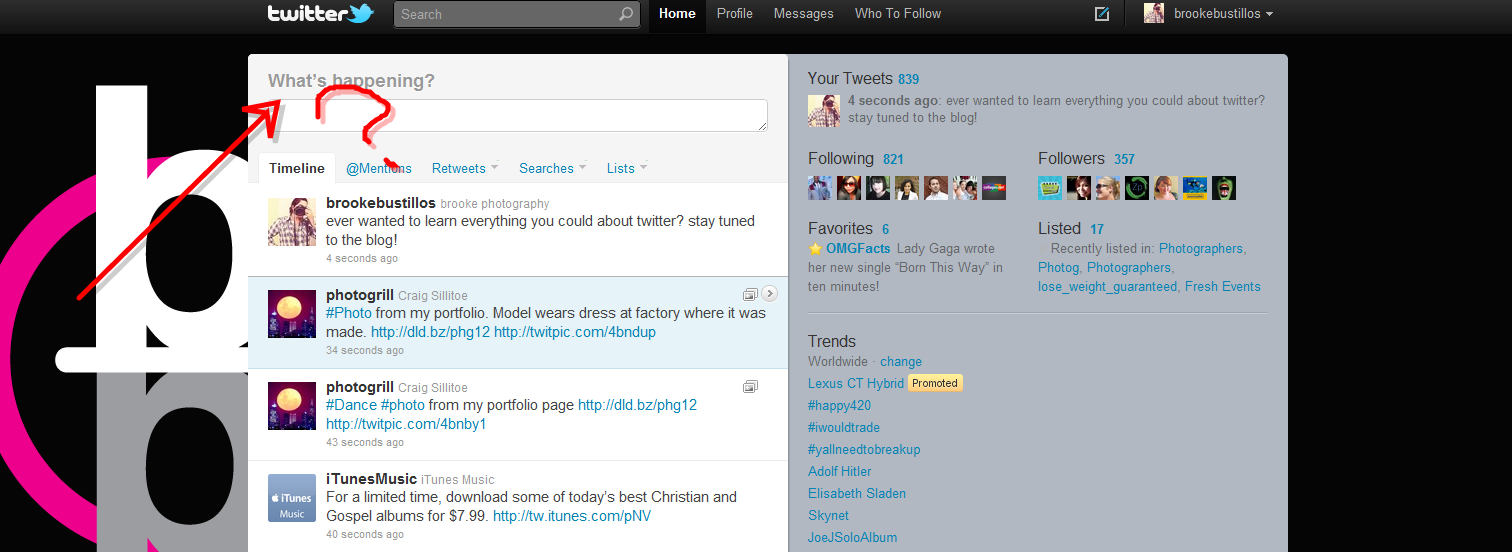Open details arrow on #Photo tweet
Image resolution: width=1512 pixels, height=552 pixels.
click(769, 294)
